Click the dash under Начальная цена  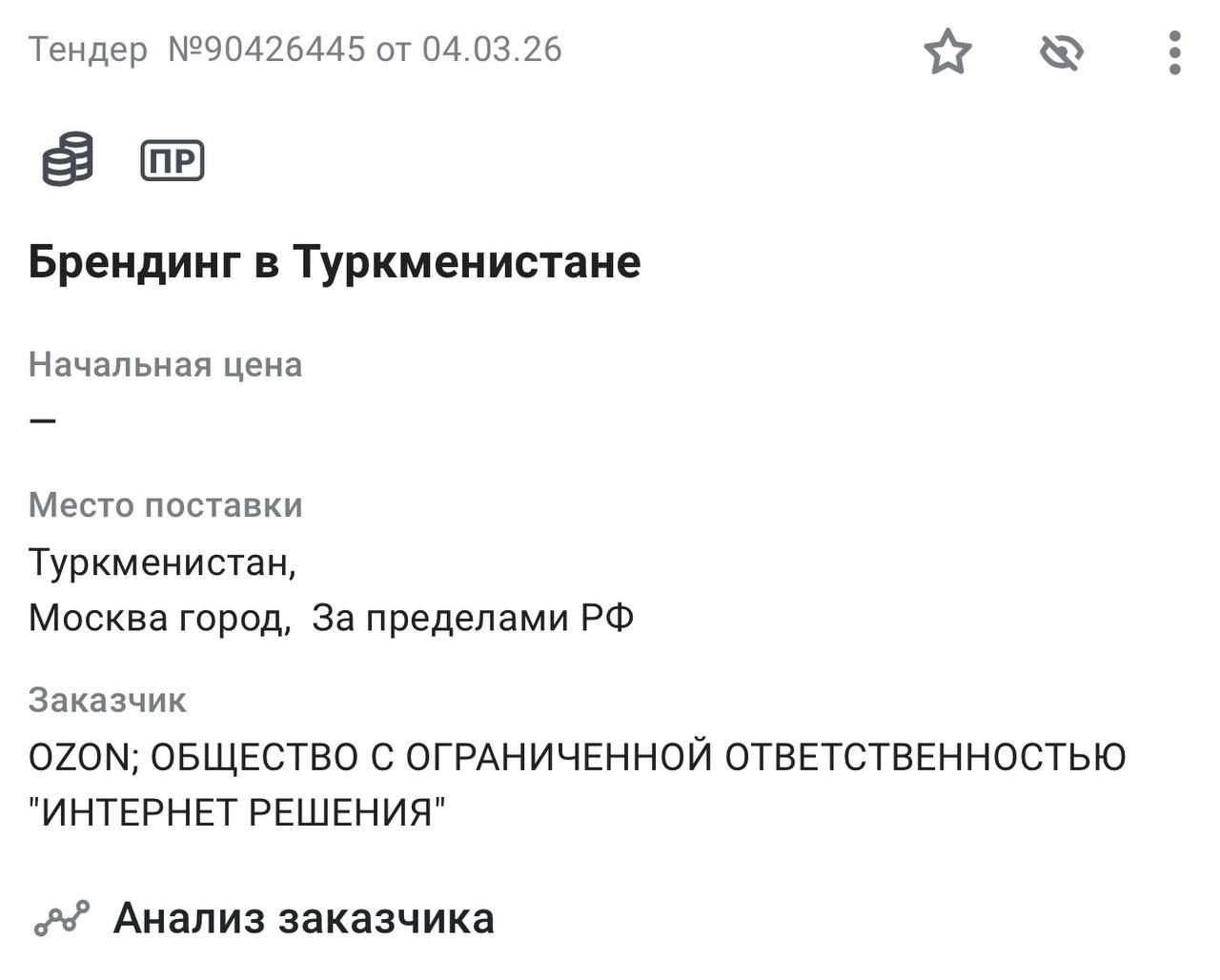tap(43, 419)
